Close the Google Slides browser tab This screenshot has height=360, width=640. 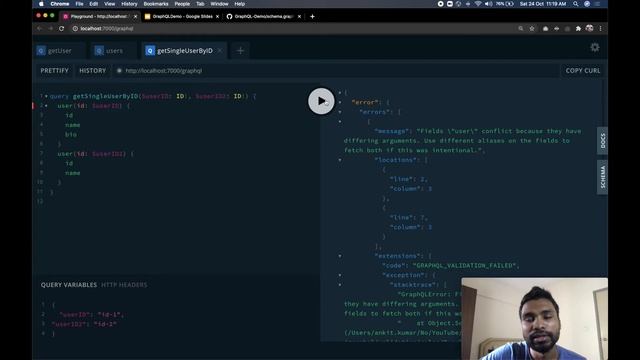(218, 16)
